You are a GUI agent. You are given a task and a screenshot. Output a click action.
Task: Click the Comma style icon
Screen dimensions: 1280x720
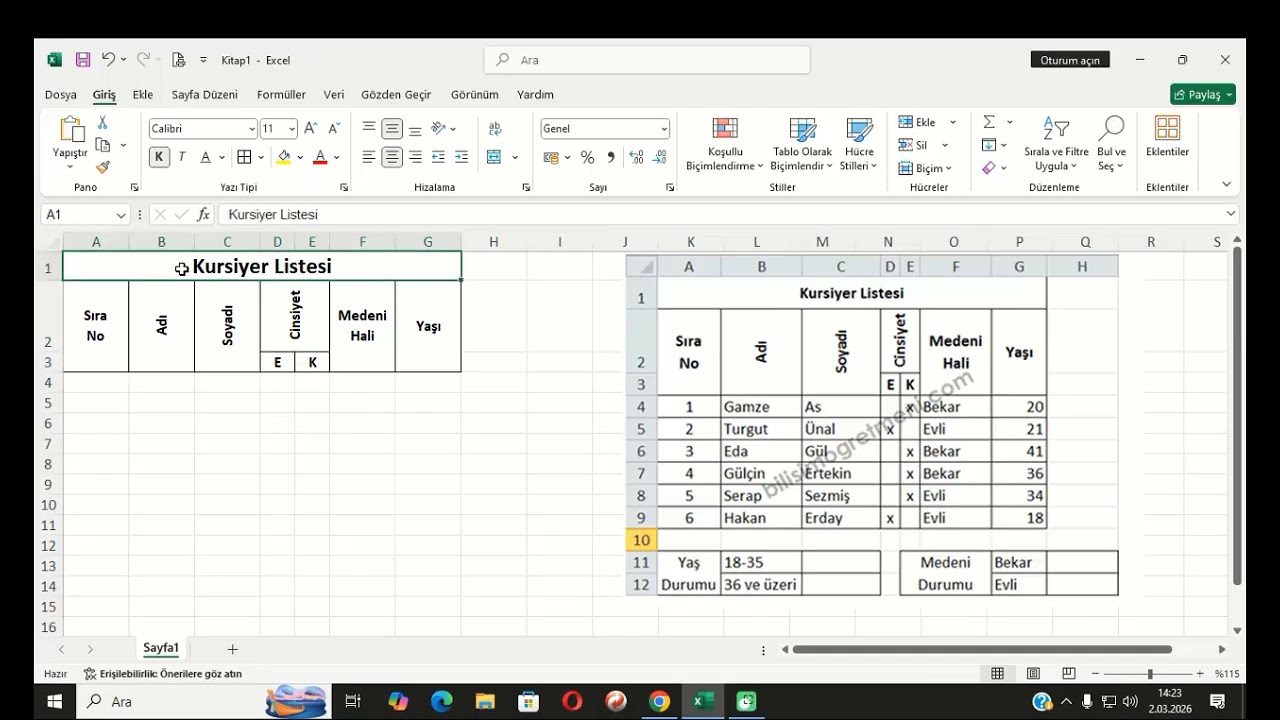coord(609,157)
